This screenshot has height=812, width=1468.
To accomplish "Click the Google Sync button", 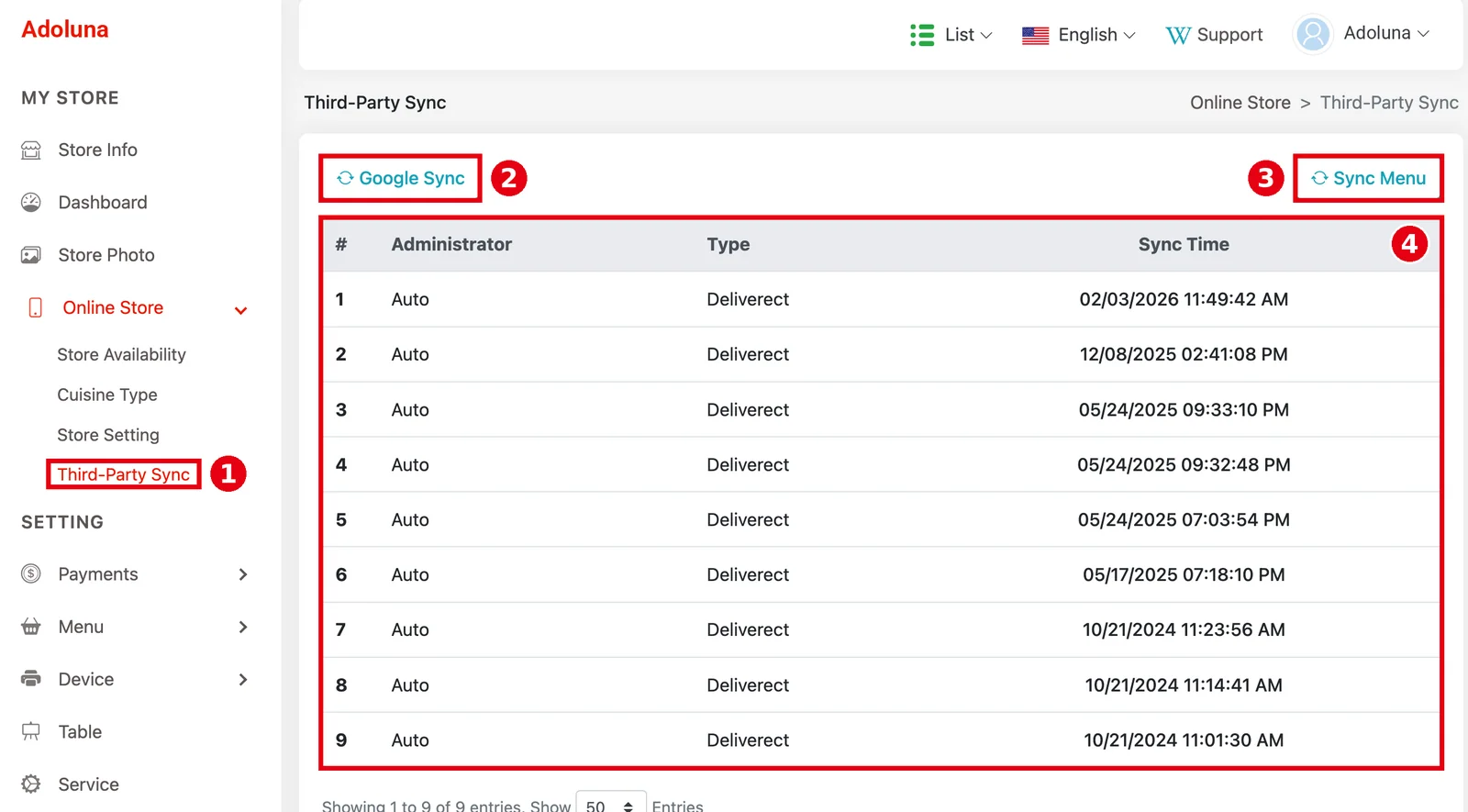I will pos(401,178).
